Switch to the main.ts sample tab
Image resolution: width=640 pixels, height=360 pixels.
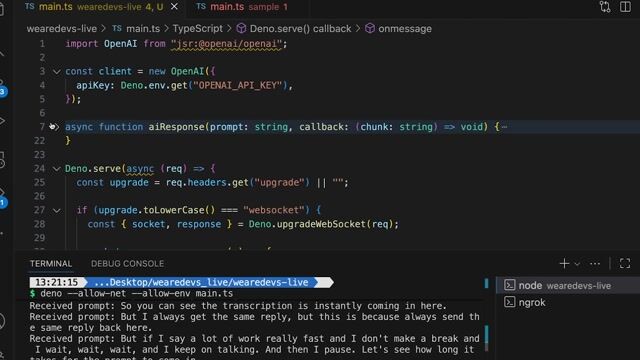coord(242,7)
